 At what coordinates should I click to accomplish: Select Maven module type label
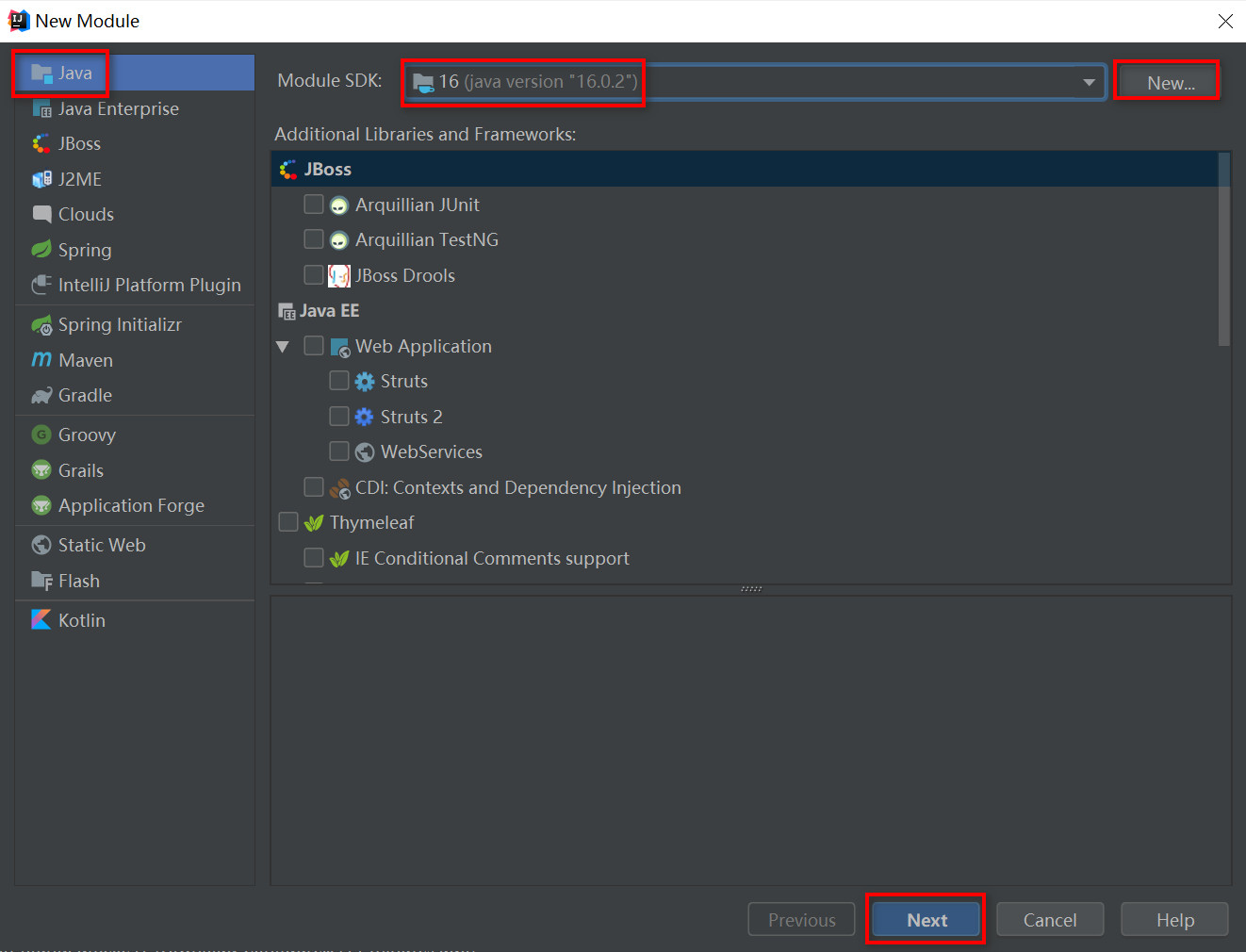point(86,360)
